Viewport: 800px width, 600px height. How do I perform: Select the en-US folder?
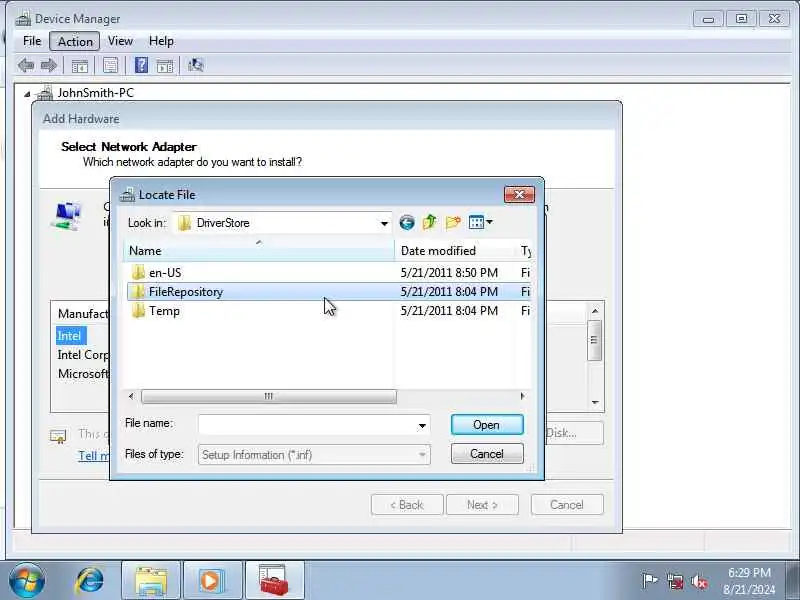coord(165,272)
